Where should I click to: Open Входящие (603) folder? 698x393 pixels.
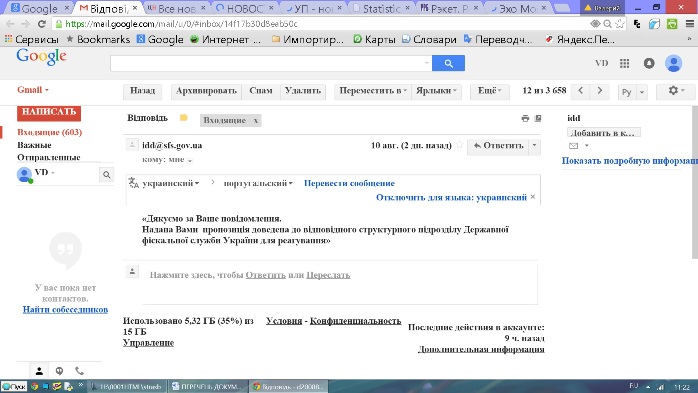[x=49, y=132]
